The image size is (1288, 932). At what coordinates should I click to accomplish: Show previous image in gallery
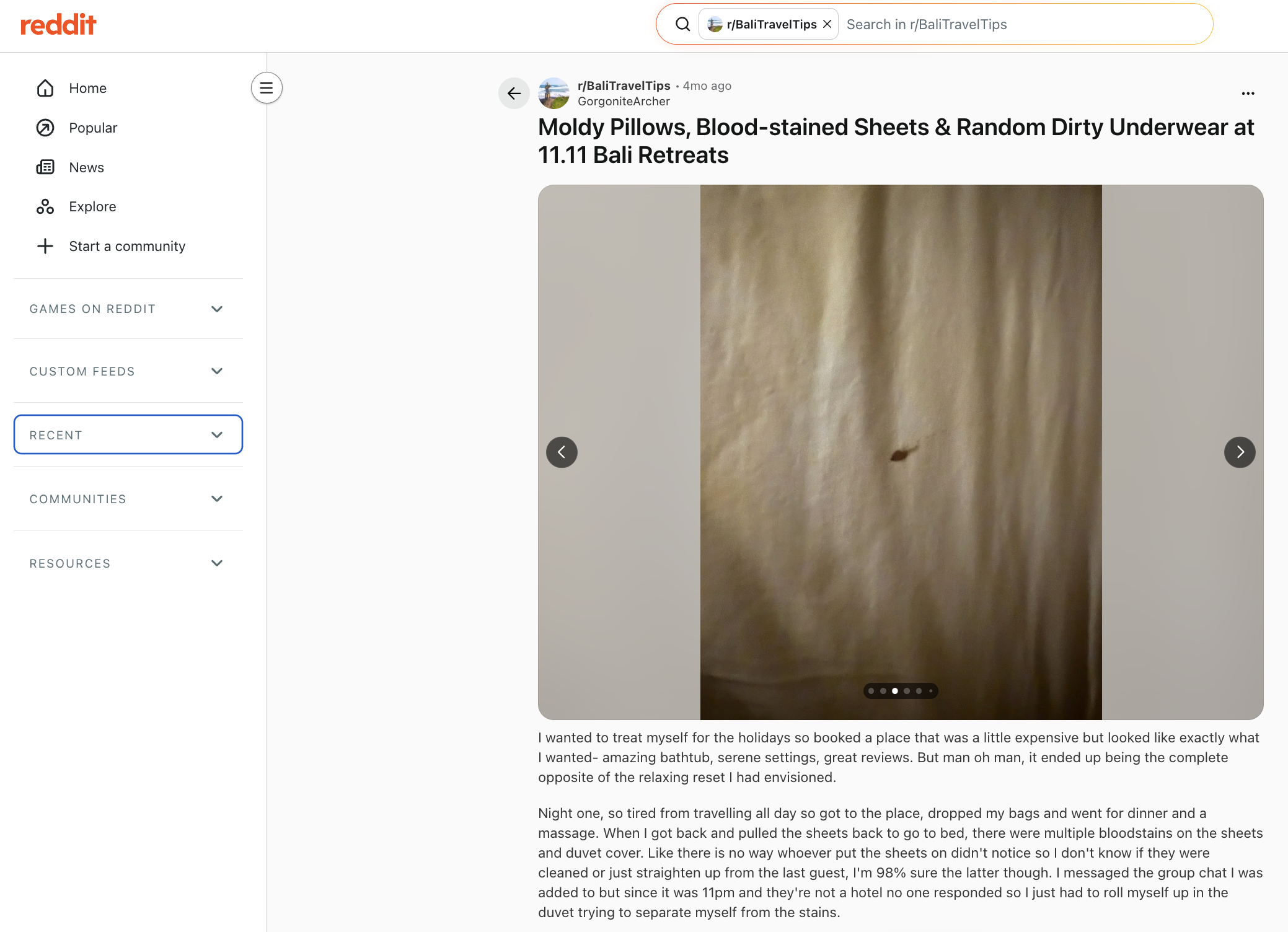tap(562, 452)
